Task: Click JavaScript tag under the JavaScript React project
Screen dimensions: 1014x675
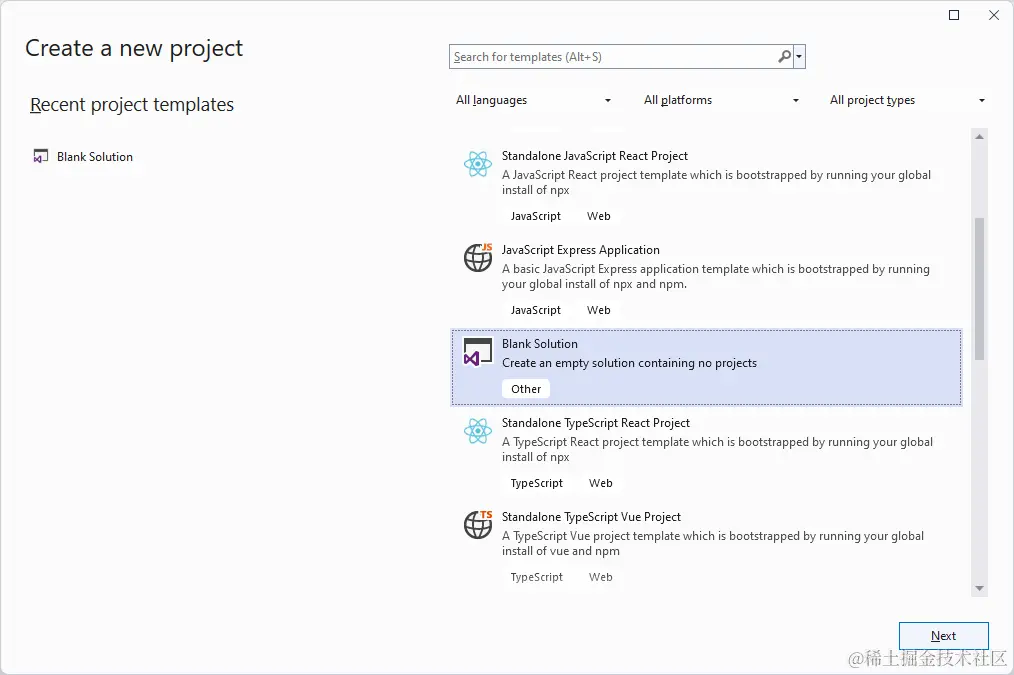Action: [x=535, y=216]
